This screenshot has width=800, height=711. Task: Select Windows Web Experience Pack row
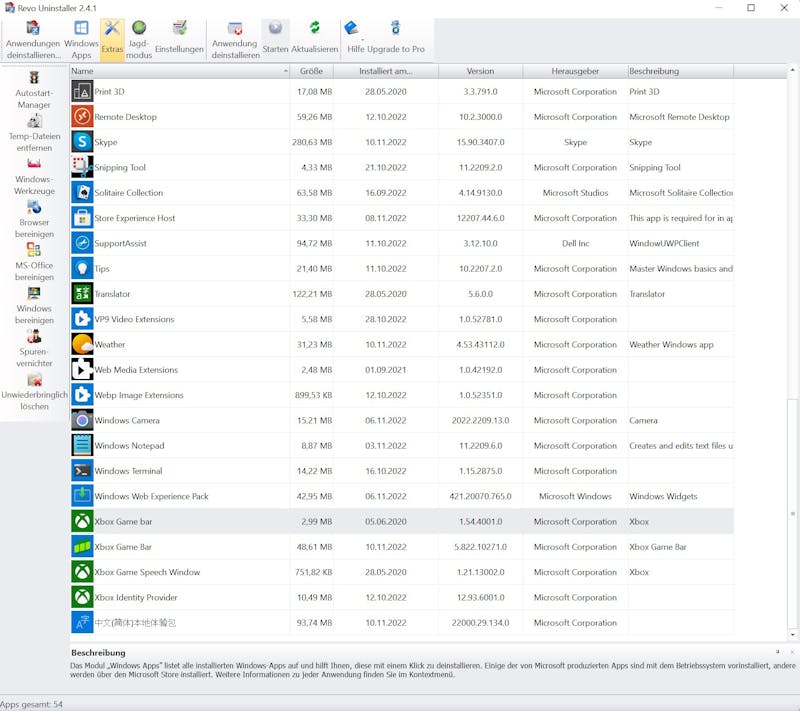click(x=402, y=496)
